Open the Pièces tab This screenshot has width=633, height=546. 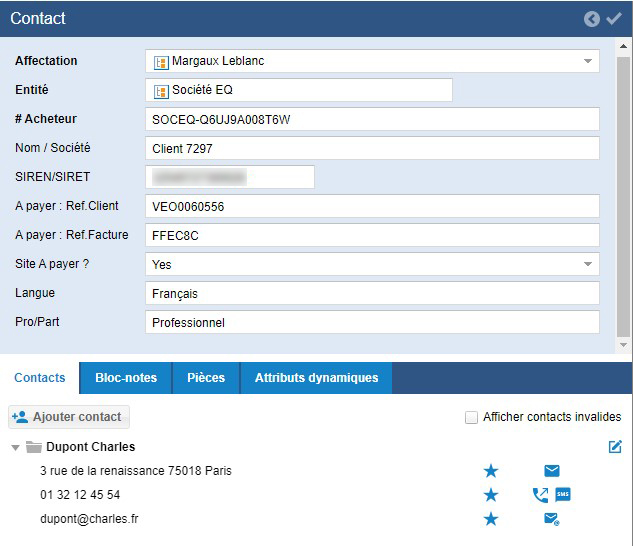click(x=206, y=378)
